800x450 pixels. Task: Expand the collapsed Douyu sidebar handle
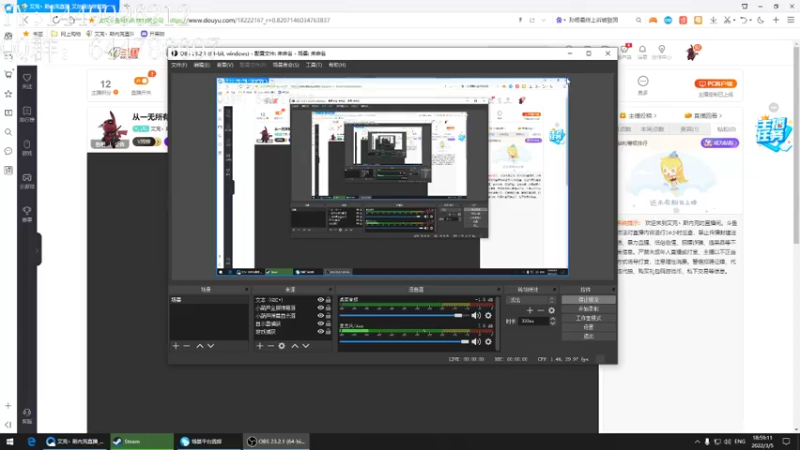pyautogui.click(x=37, y=250)
